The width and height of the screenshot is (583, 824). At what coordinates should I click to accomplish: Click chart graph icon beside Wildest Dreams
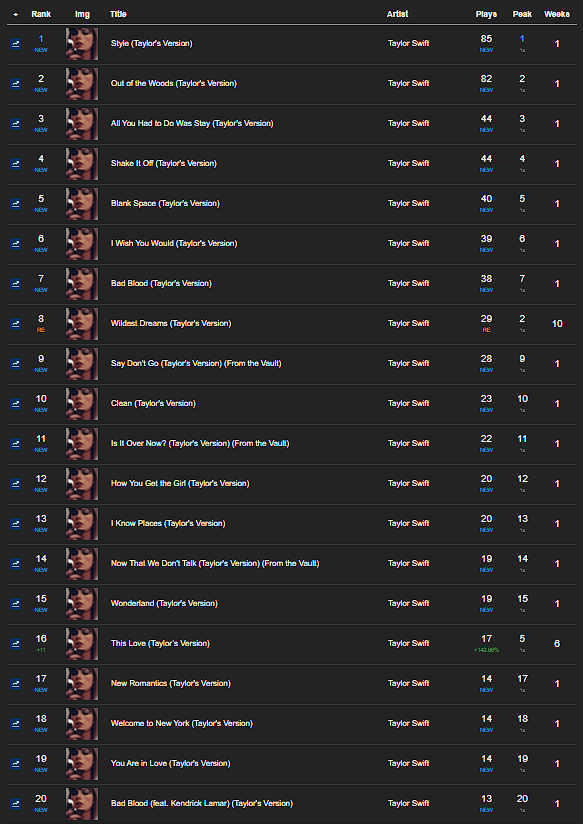tap(15, 324)
